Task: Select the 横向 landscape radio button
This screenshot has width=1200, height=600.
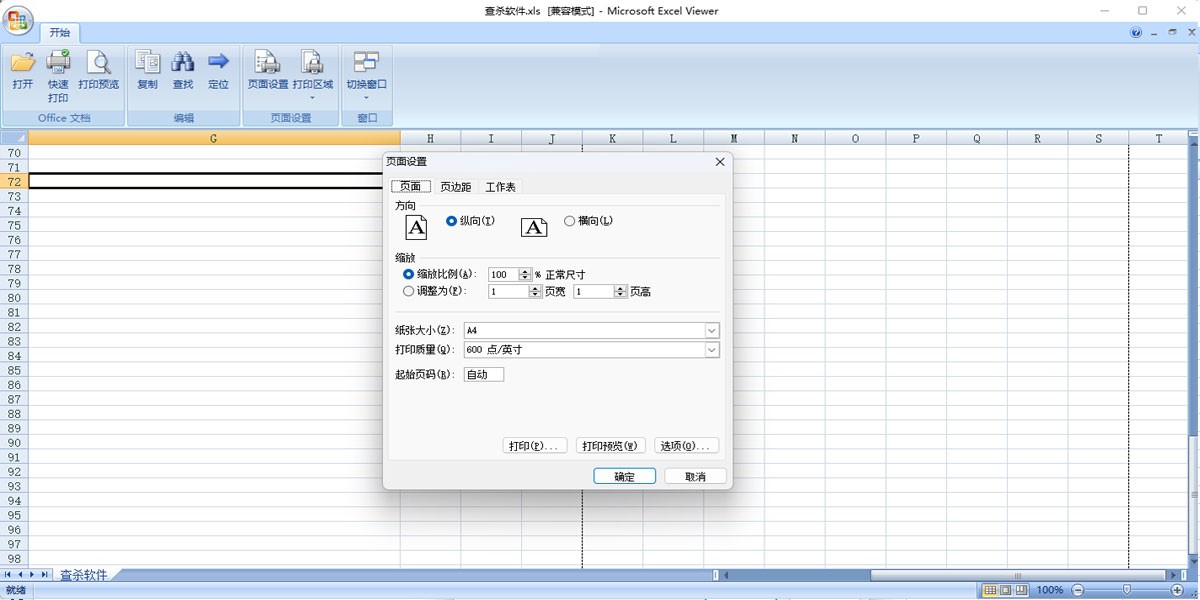Action: coord(570,221)
